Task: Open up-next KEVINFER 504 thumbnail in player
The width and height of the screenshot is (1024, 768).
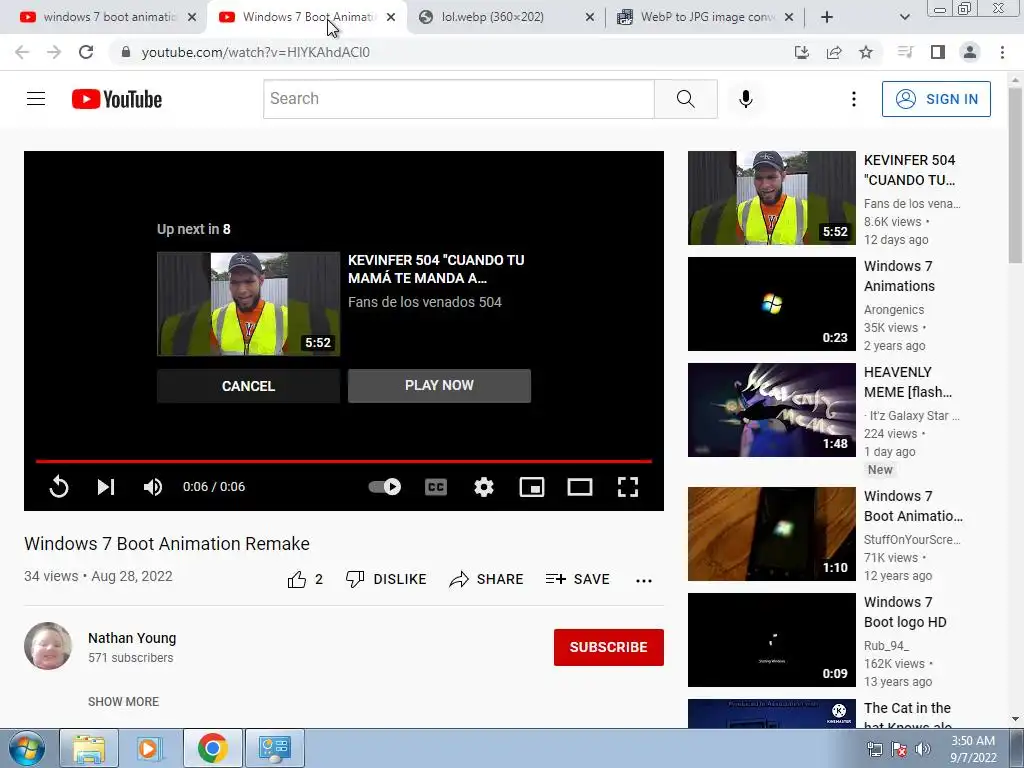Action: [248, 304]
